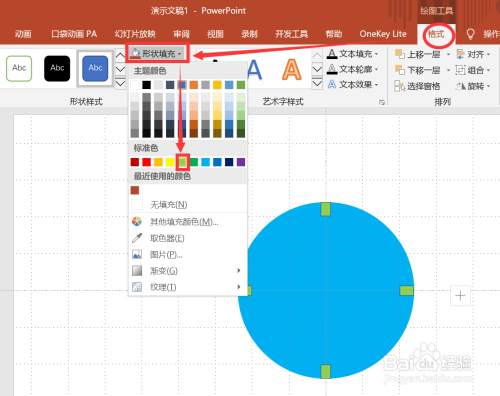Click the plus button beside the circle
Image resolution: width=500 pixels, height=396 pixels.
tap(460, 295)
